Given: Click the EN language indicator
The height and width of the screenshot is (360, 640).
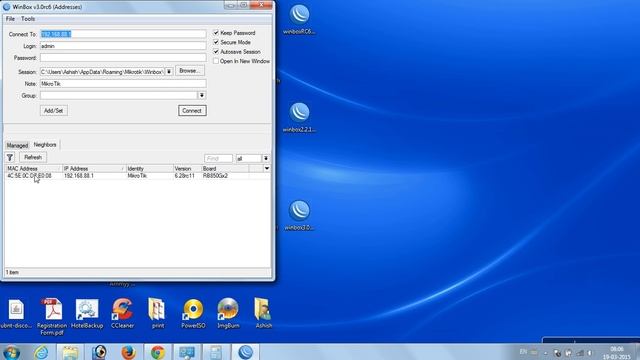Looking at the screenshot, I should tap(523, 352).
